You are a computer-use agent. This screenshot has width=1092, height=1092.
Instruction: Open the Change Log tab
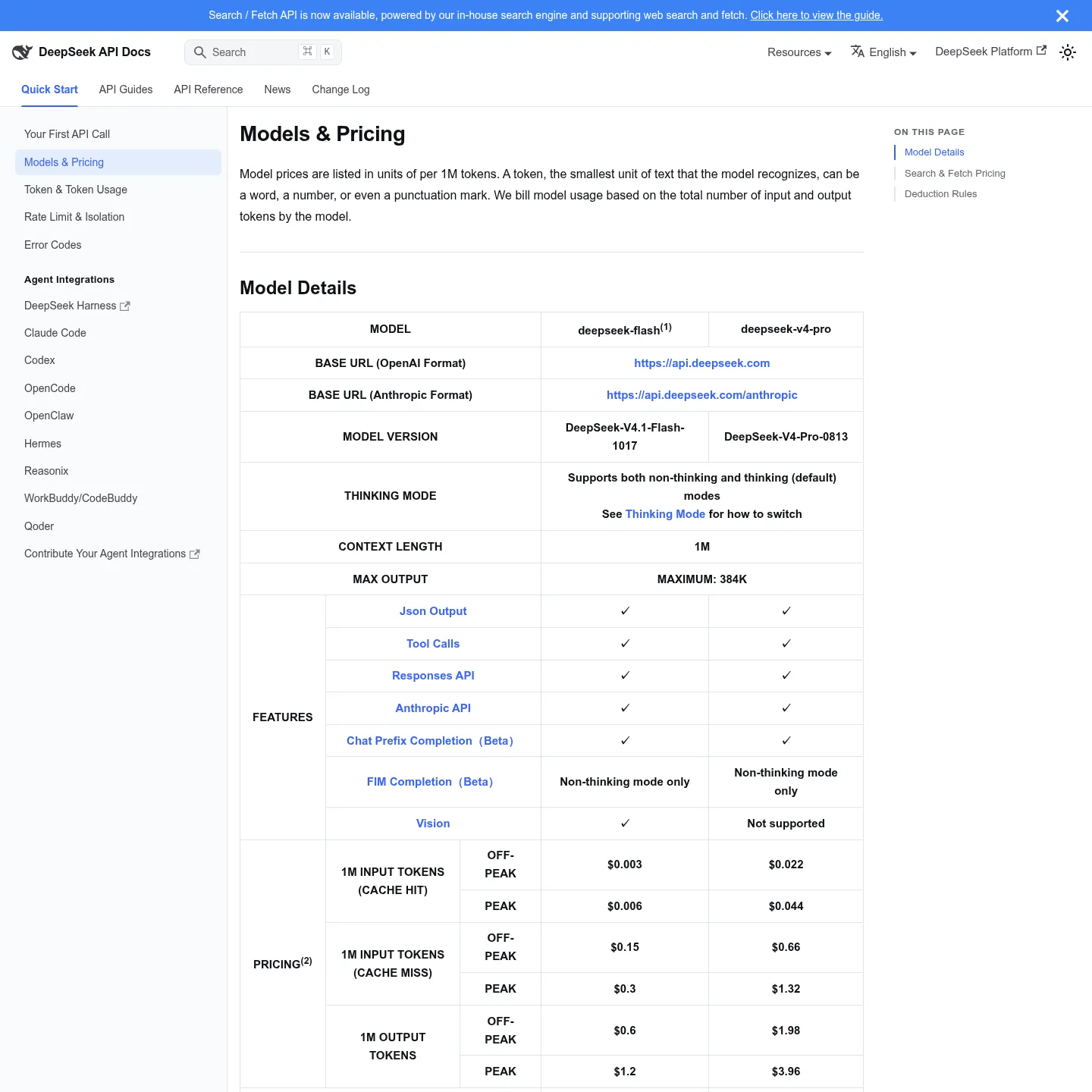340,89
